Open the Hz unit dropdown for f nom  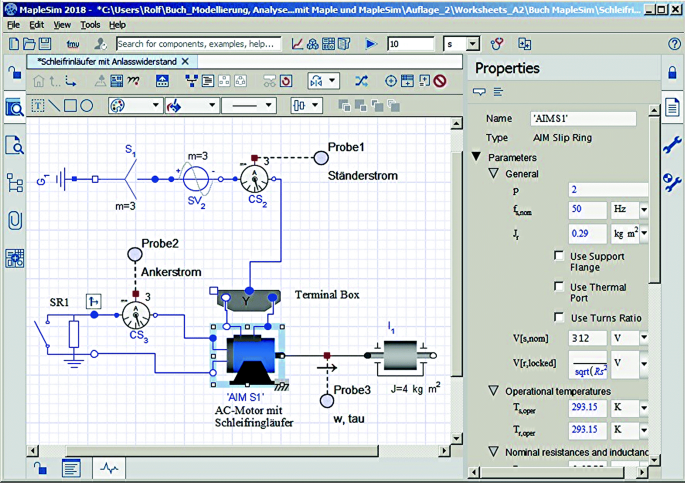644,210
